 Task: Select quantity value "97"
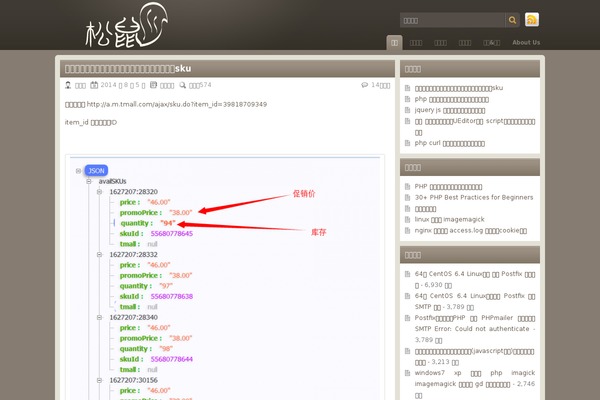click(166, 286)
